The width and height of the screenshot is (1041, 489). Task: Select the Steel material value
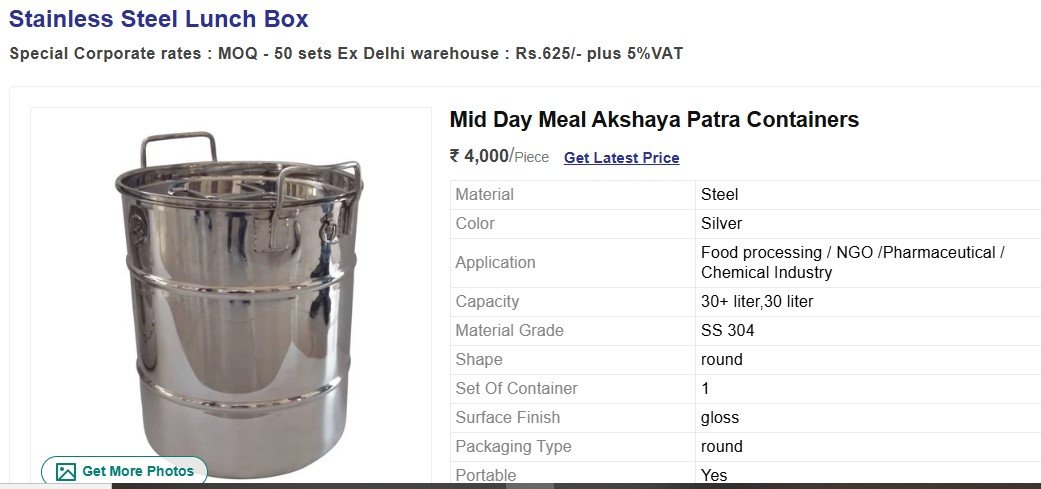(719, 195)
